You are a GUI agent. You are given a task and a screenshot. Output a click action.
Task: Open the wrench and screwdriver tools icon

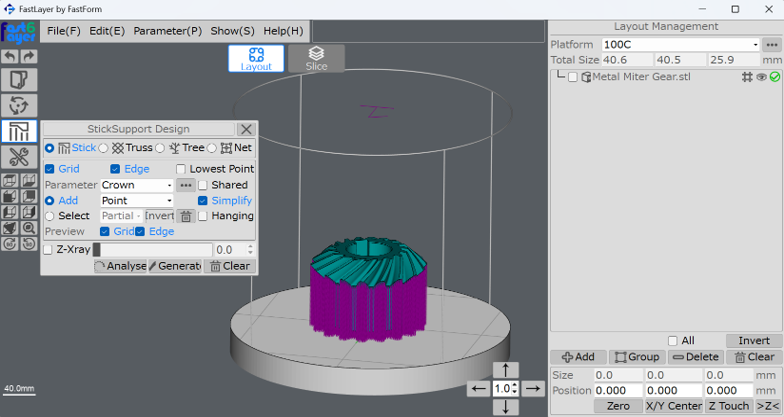pyautogui.click(x=19, y=157)
